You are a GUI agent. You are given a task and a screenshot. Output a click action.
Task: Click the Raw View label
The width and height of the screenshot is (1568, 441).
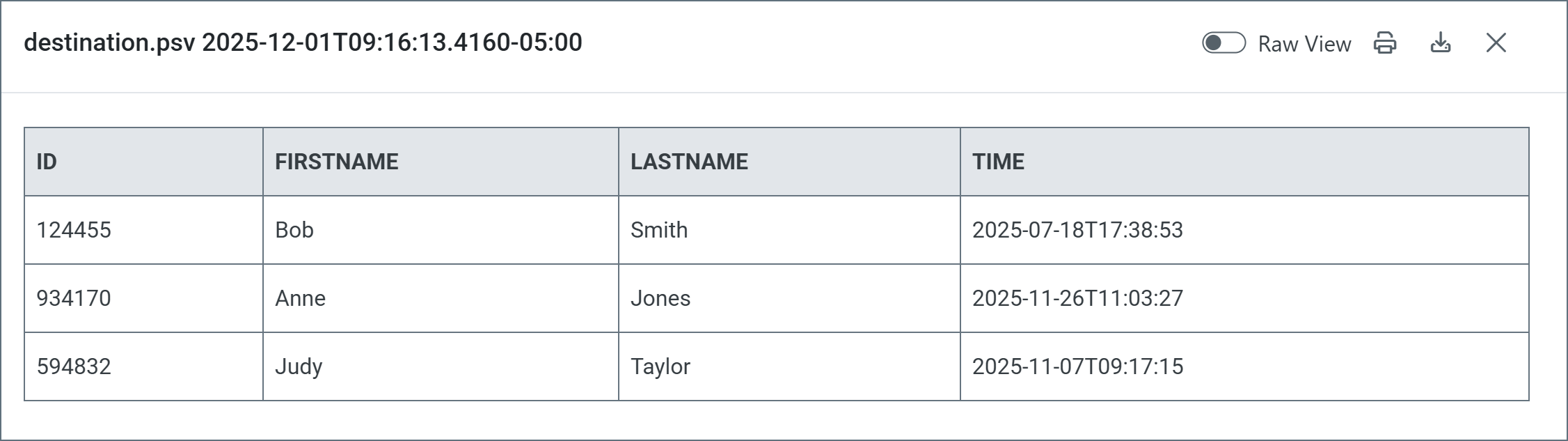tap(1304, 44)
